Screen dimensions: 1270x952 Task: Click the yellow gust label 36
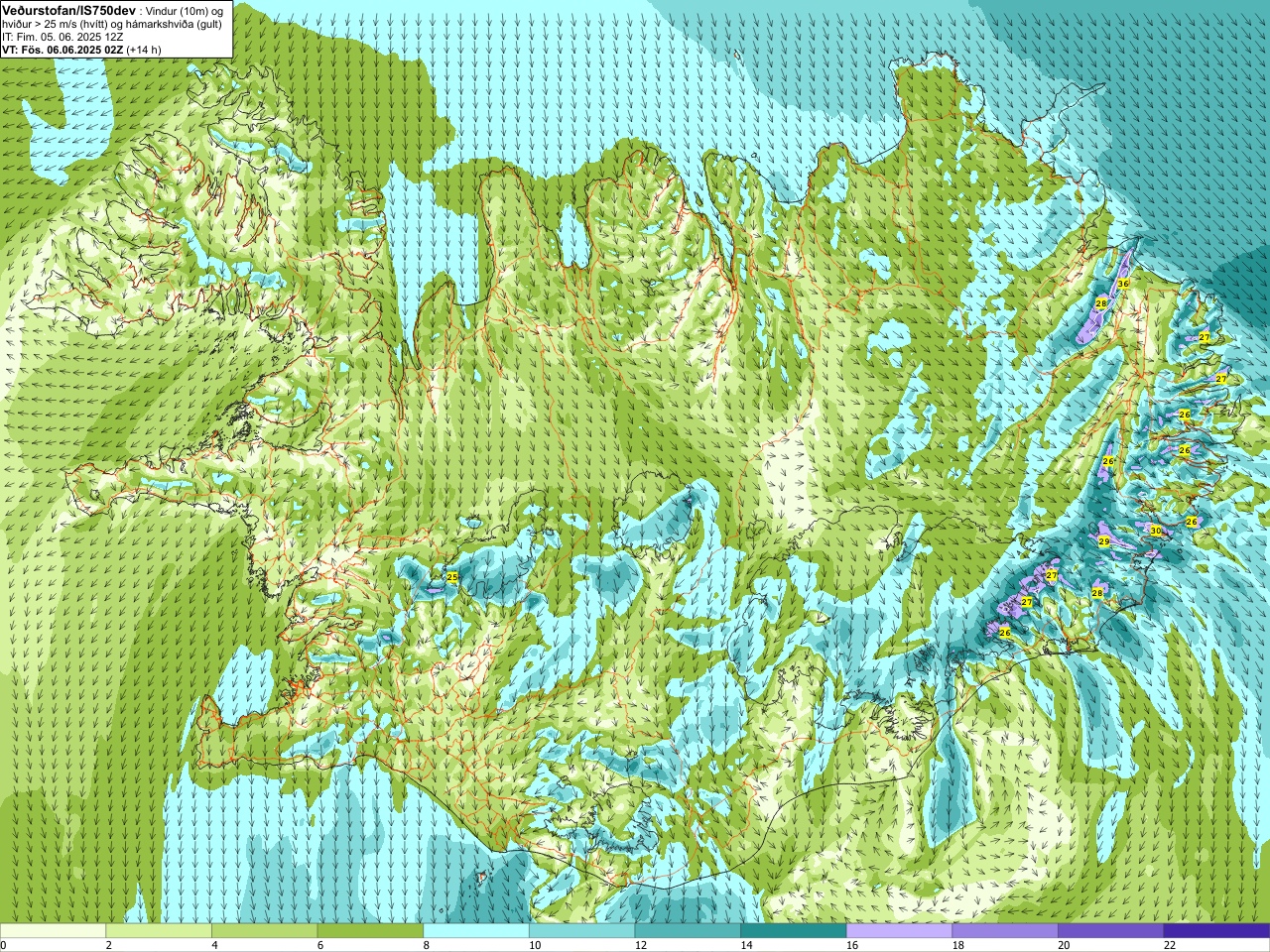[x=1123, y=284]
